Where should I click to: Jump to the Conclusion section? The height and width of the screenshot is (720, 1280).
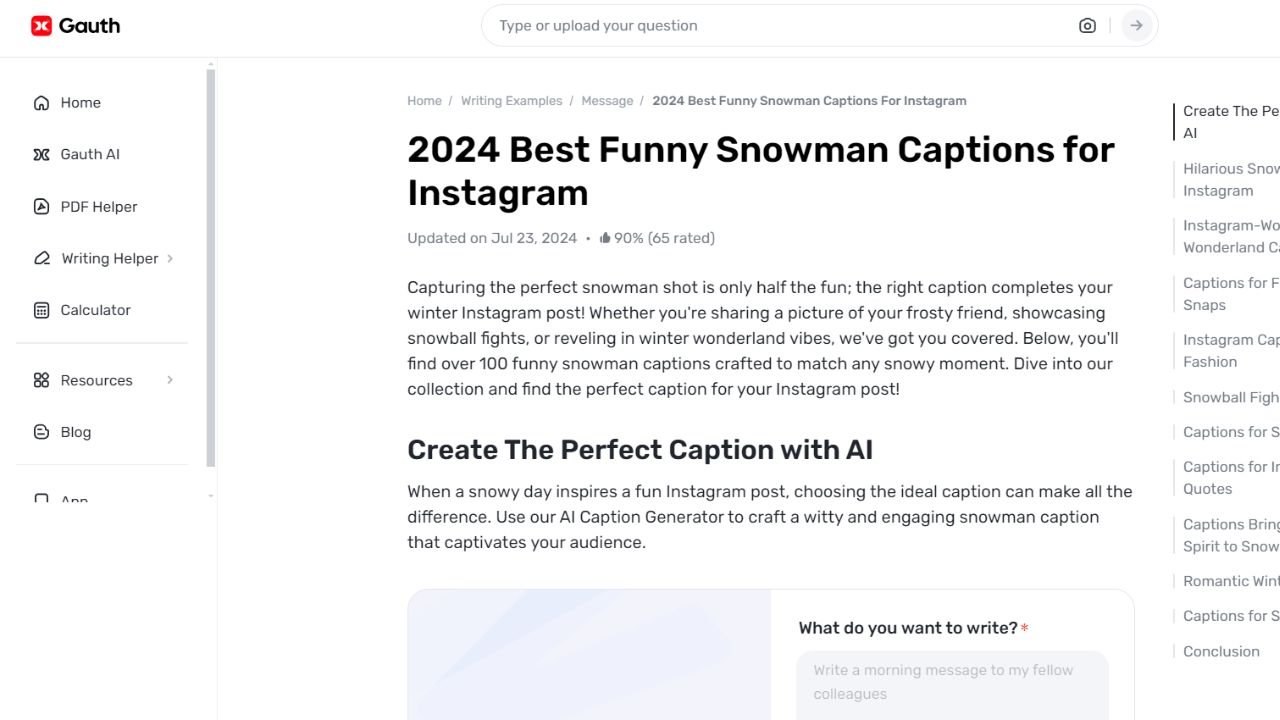pyautogui.click(x=1221, y=651)
